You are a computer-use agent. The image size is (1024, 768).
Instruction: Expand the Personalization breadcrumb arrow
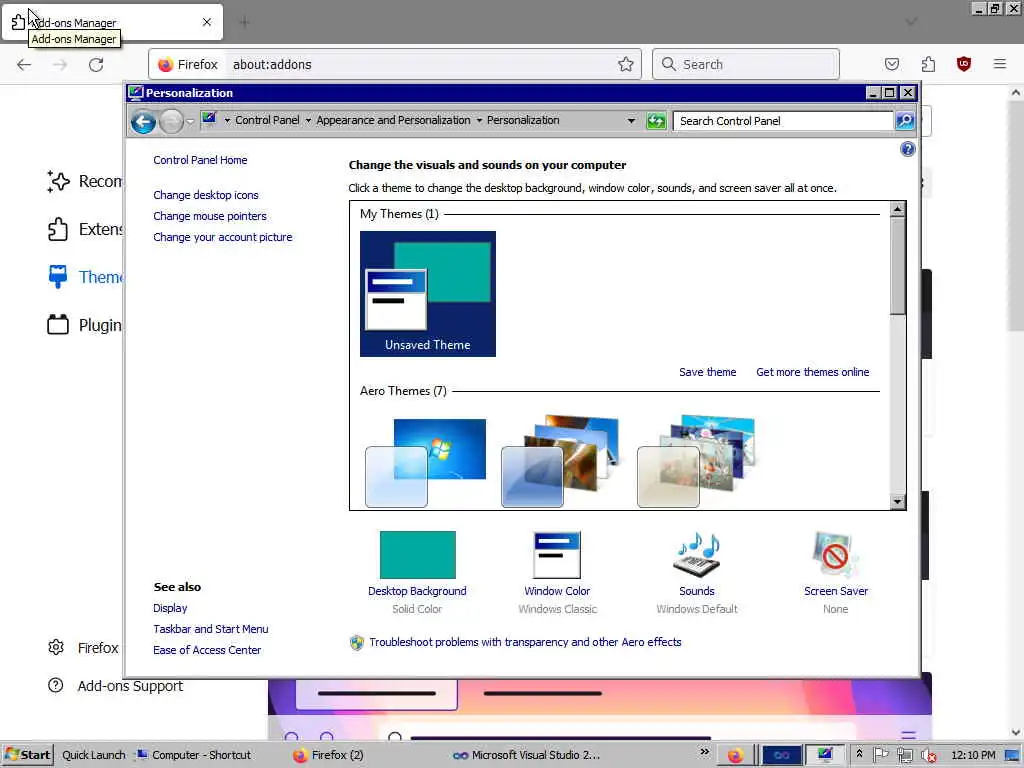point(479,120)
